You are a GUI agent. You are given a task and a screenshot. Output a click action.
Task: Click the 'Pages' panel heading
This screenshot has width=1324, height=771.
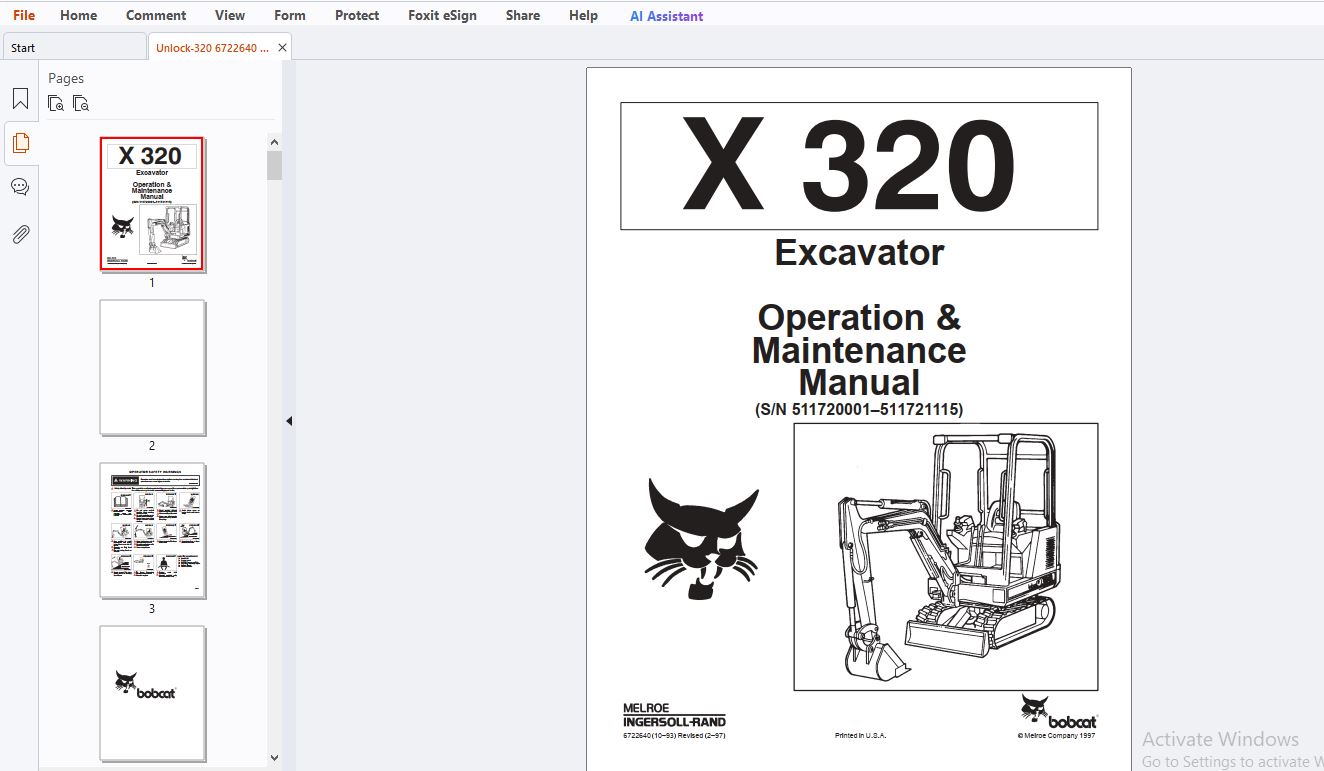coord(66,78)
